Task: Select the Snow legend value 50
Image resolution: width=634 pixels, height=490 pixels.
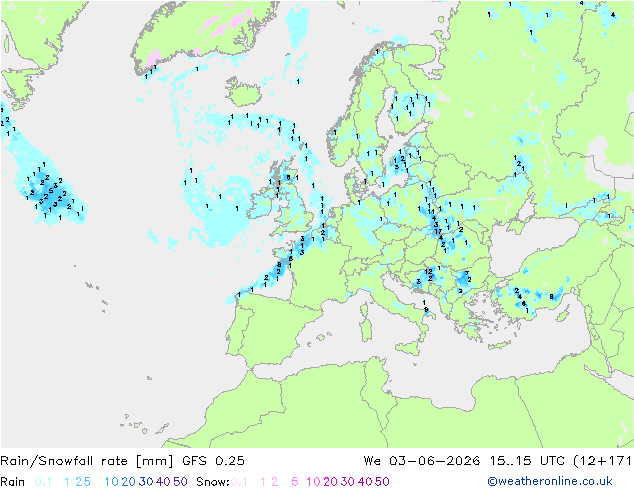Action: [382, 482]
